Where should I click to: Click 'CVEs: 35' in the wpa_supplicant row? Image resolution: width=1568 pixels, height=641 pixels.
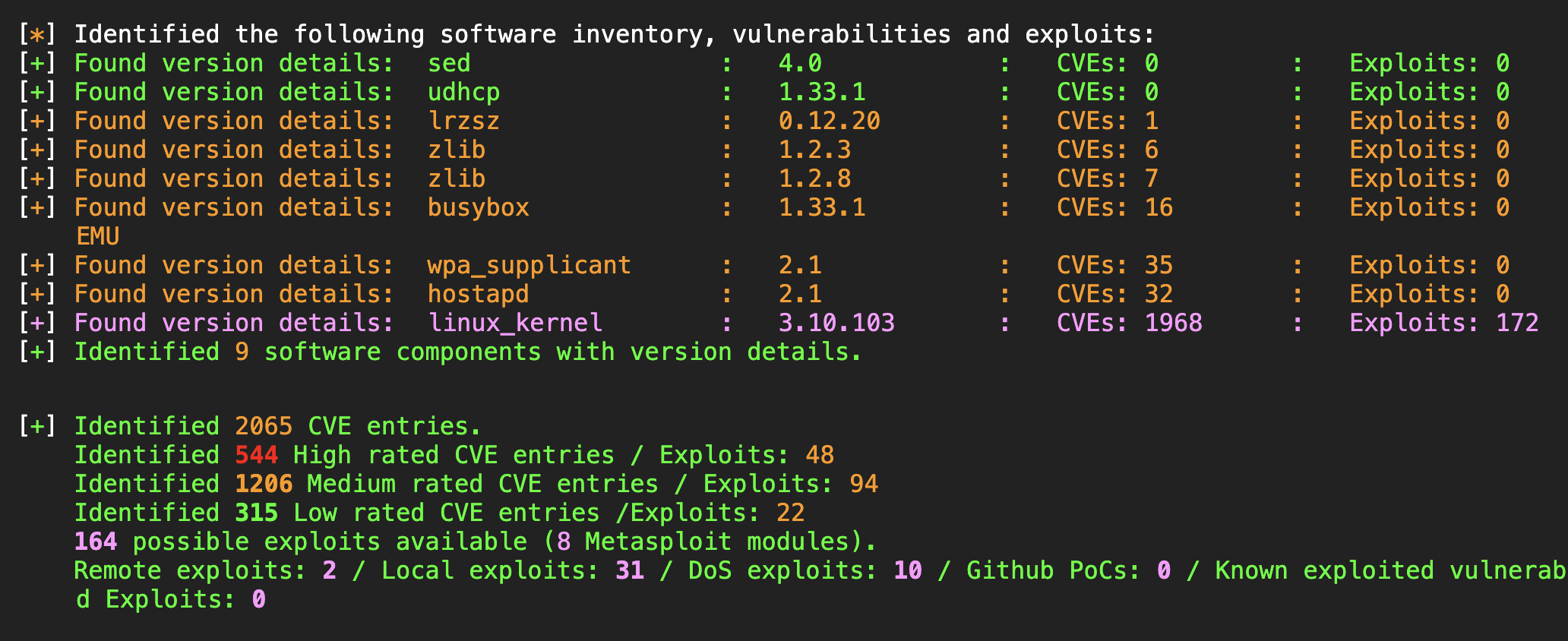click(x=1114, y=265)
